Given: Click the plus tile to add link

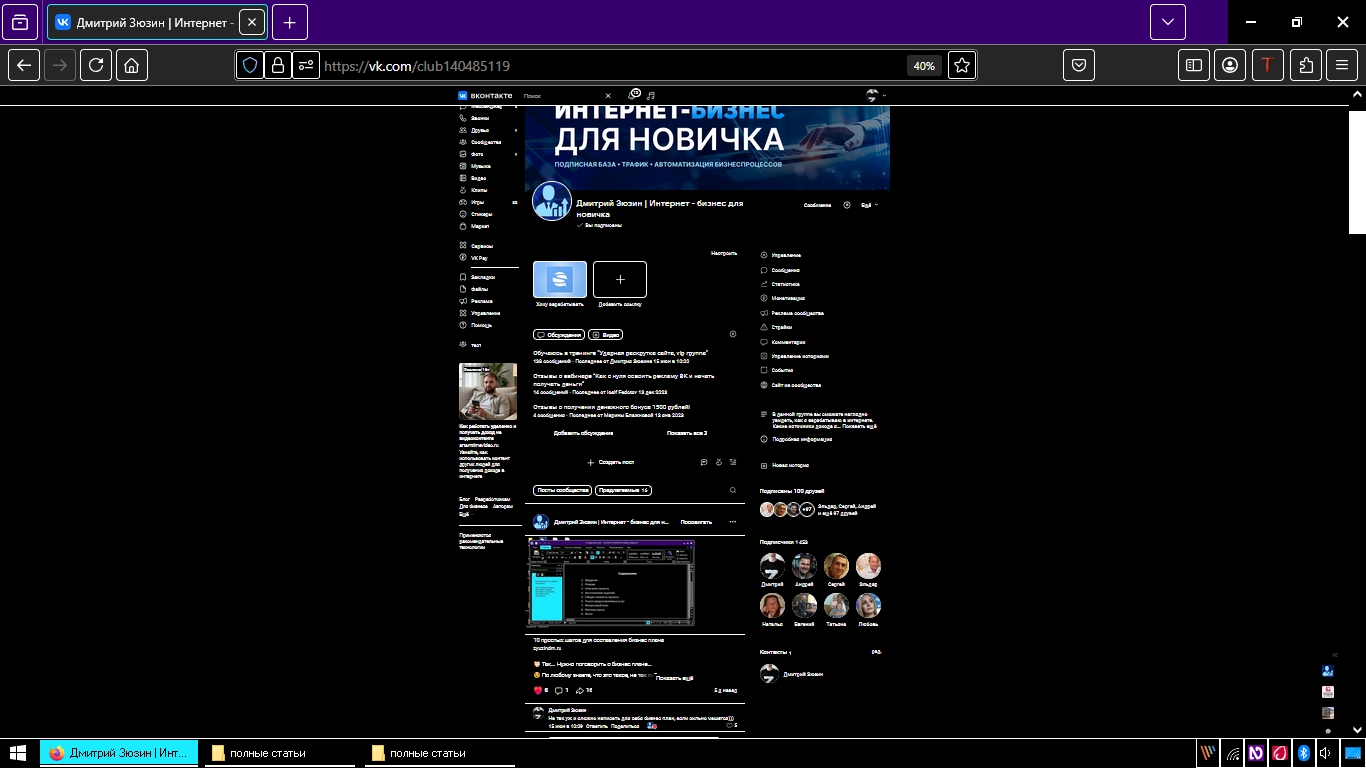Looking at the screenshot, I should 620,279.
